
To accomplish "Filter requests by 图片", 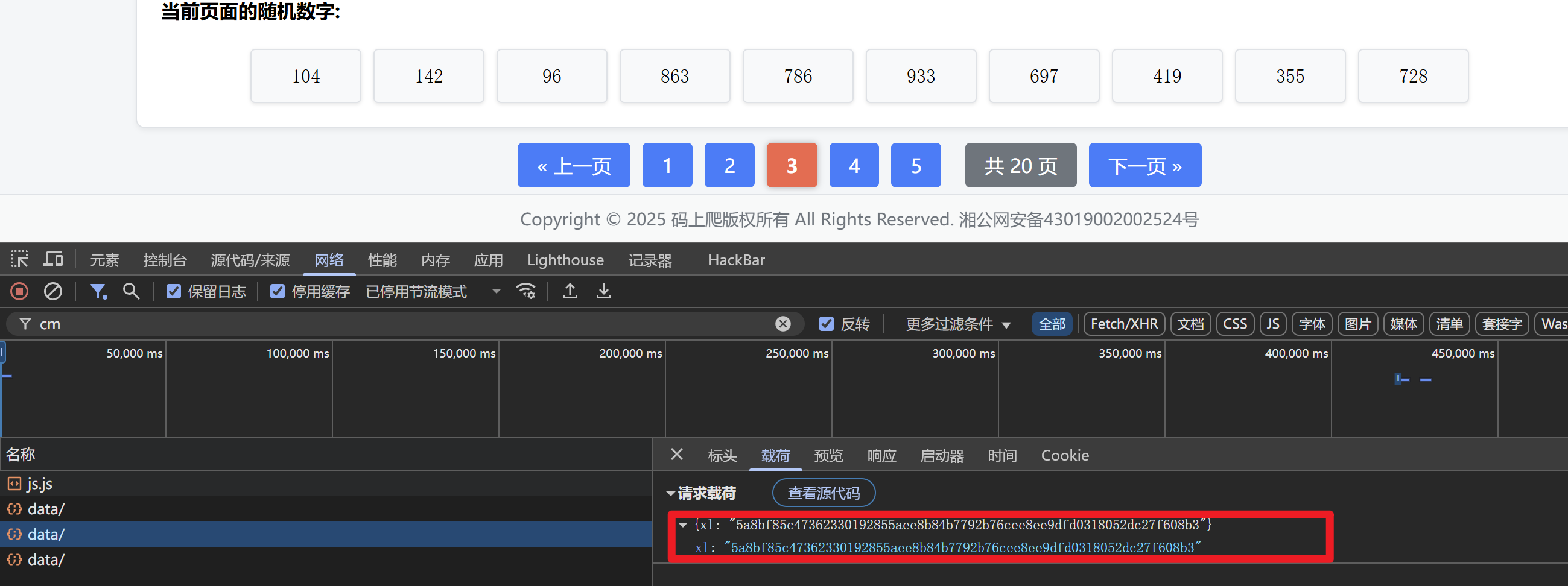I will [x=1357, y=324].
